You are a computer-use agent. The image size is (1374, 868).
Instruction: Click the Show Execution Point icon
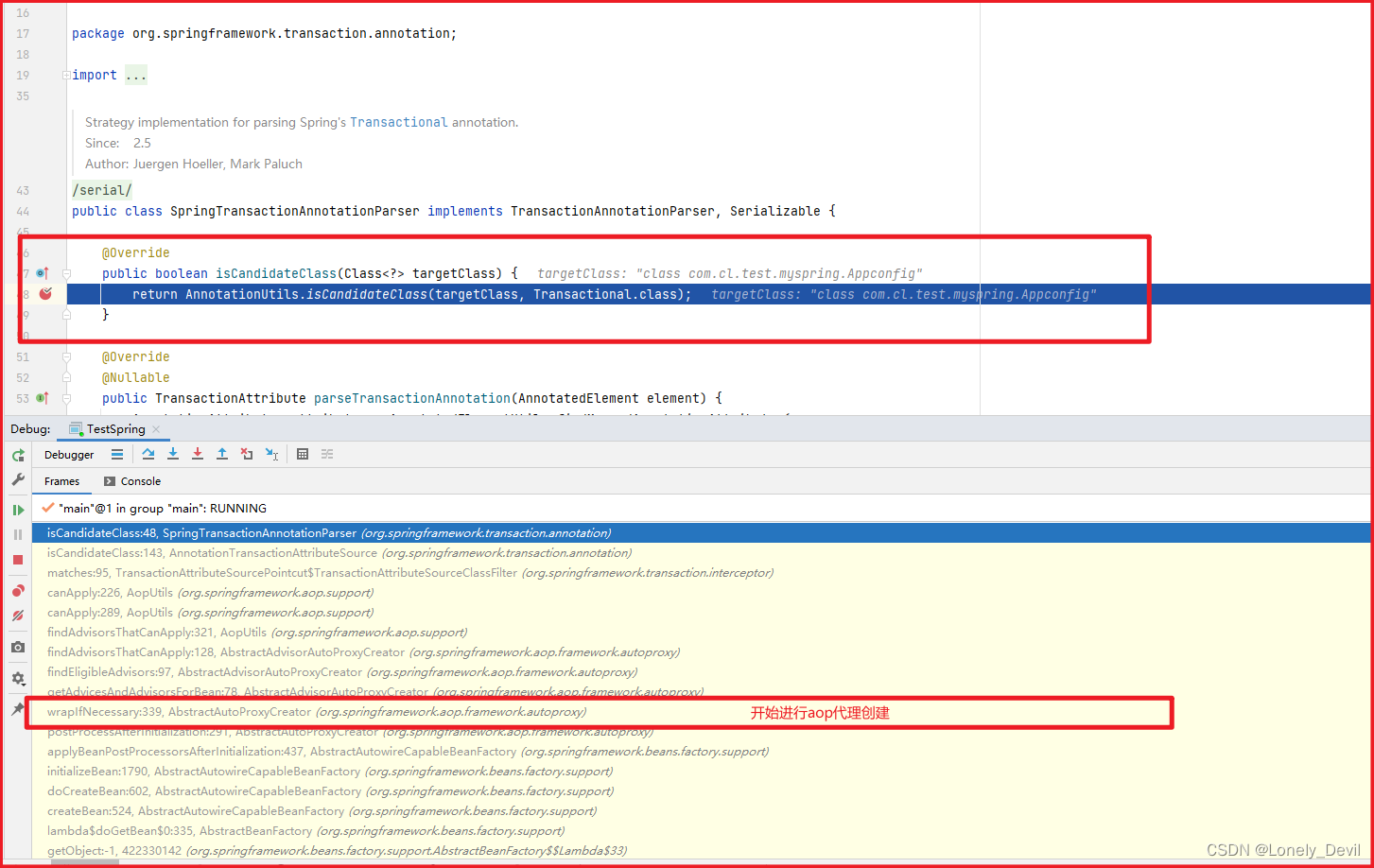click(117, 455)
